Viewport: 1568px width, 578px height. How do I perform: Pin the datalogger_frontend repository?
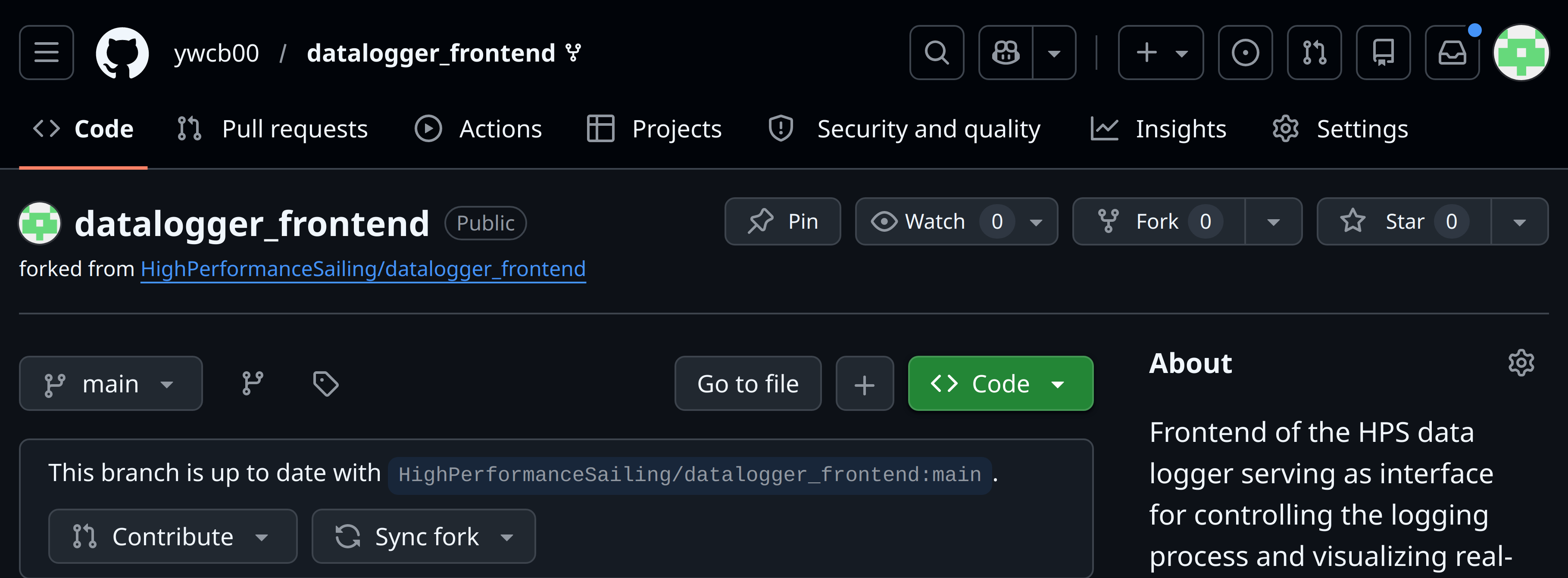pos(782,221)
